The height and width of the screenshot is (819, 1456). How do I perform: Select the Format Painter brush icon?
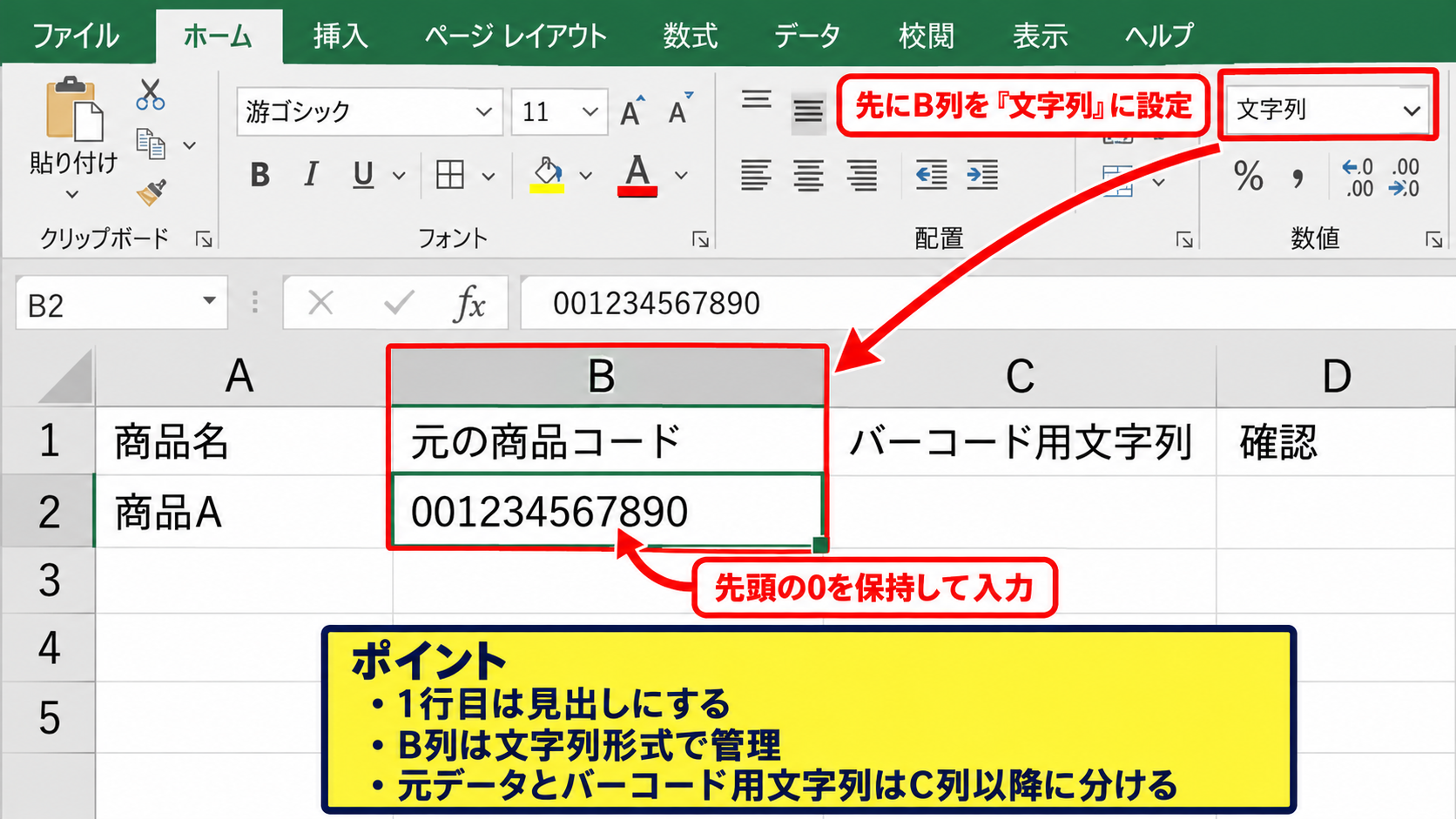tap(152, 192)
